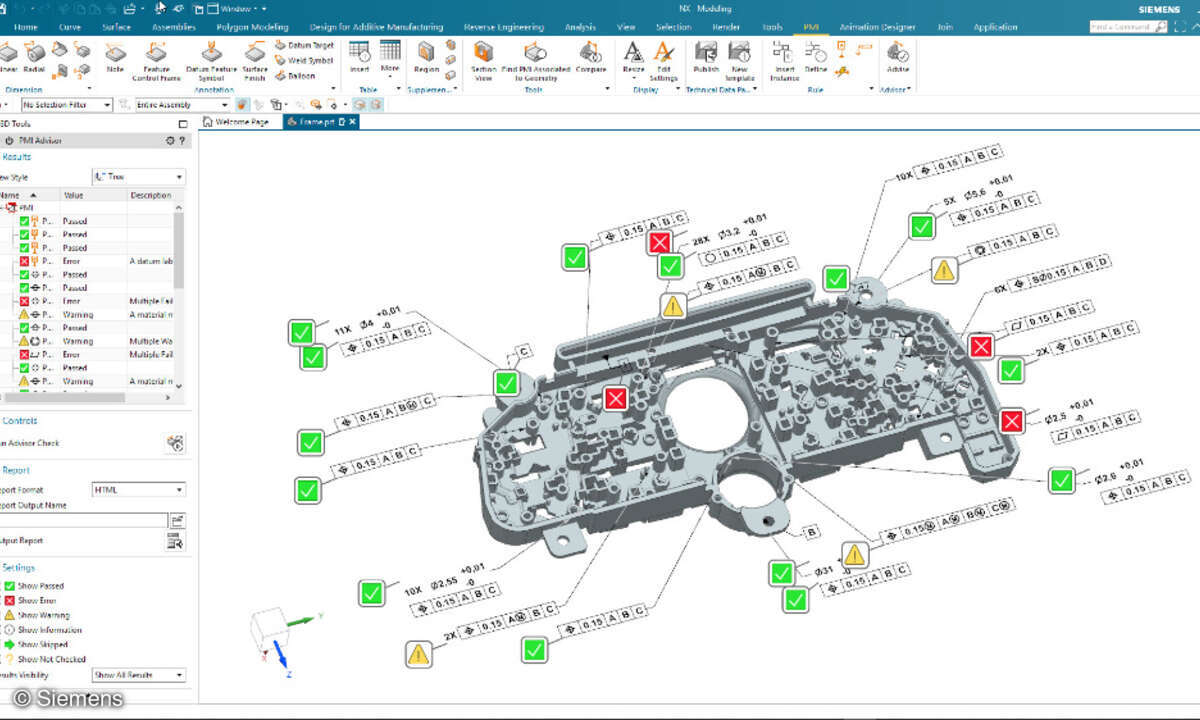Viewport: 1200px width, 720px height.
Task: Open the Tree view style dropdown
Action: [138, 177]
